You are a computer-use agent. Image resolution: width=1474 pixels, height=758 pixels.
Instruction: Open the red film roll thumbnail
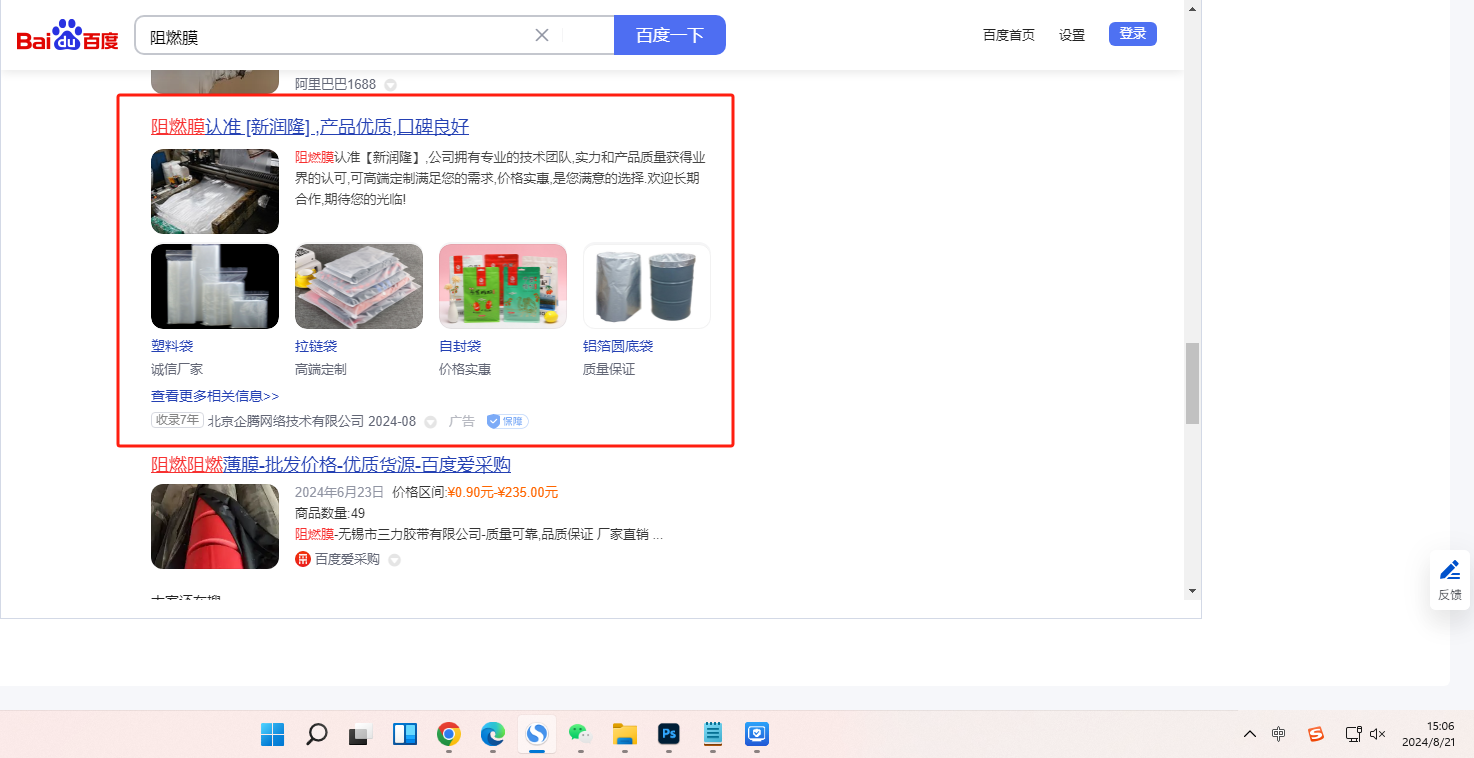point(215,527)
